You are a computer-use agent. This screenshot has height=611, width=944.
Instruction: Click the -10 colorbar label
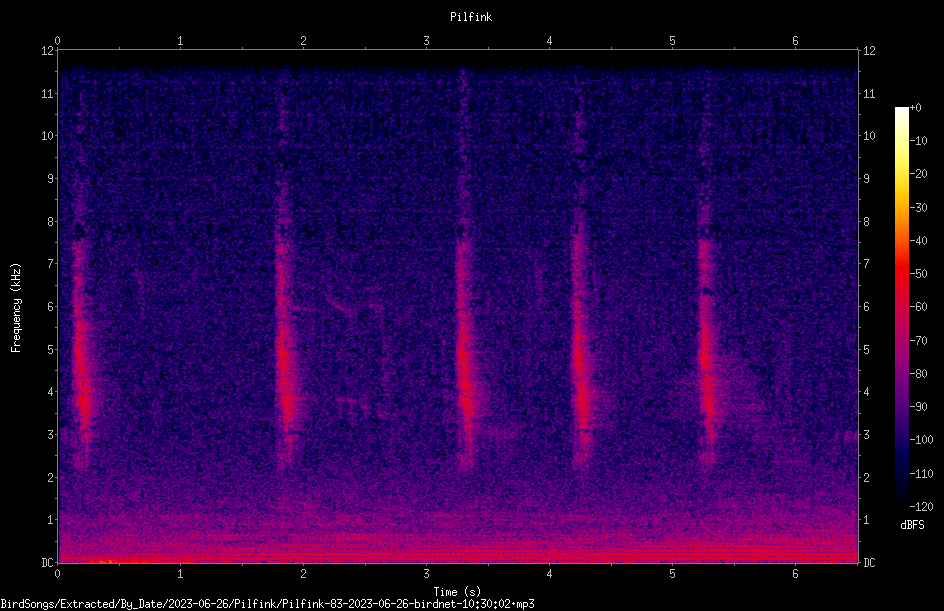tap(919, 141)
